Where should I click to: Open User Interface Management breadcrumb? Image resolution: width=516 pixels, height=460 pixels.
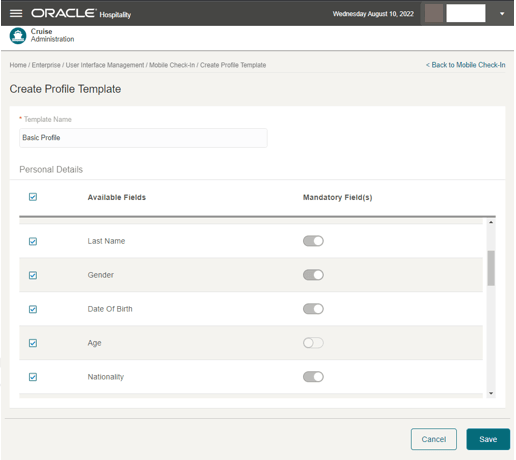105,65
